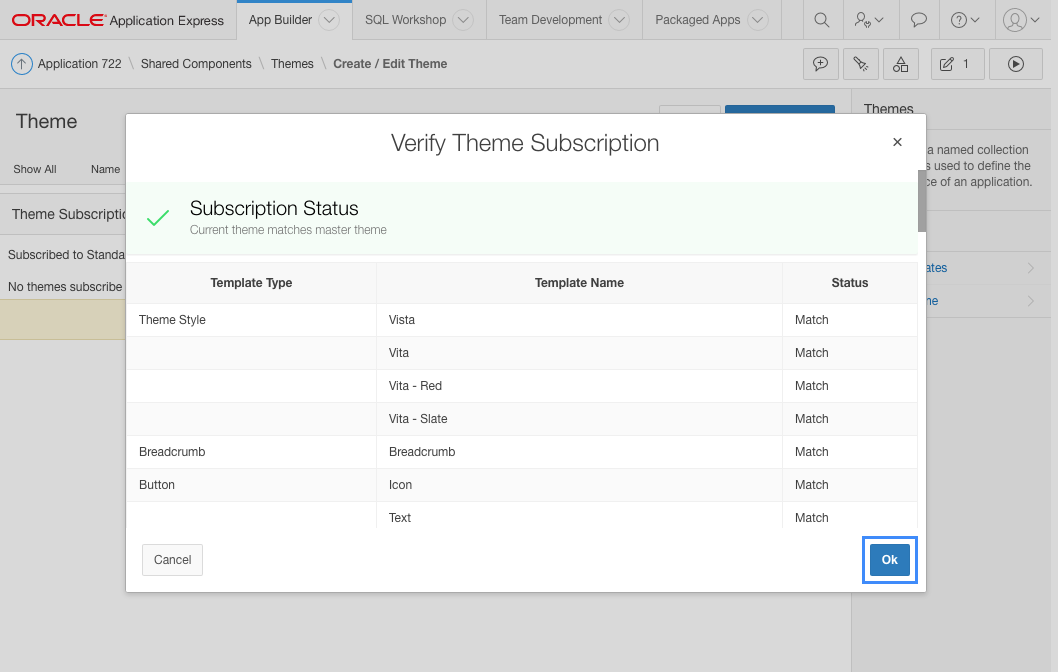Click Cancel in Verify Theme Subscription dialog
The image size is (1058, 672).
(172, 560)
